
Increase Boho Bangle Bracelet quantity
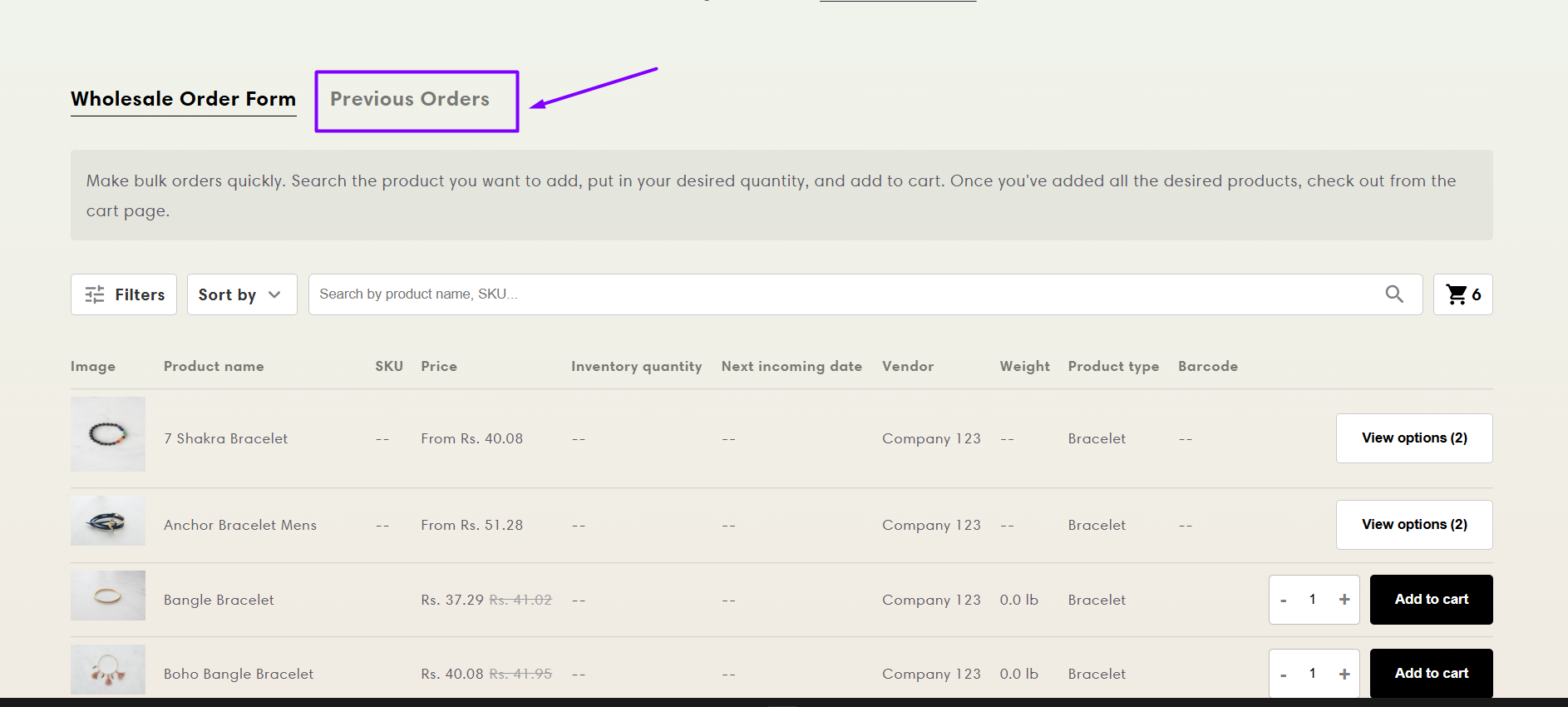click(x=1344, y=674)
